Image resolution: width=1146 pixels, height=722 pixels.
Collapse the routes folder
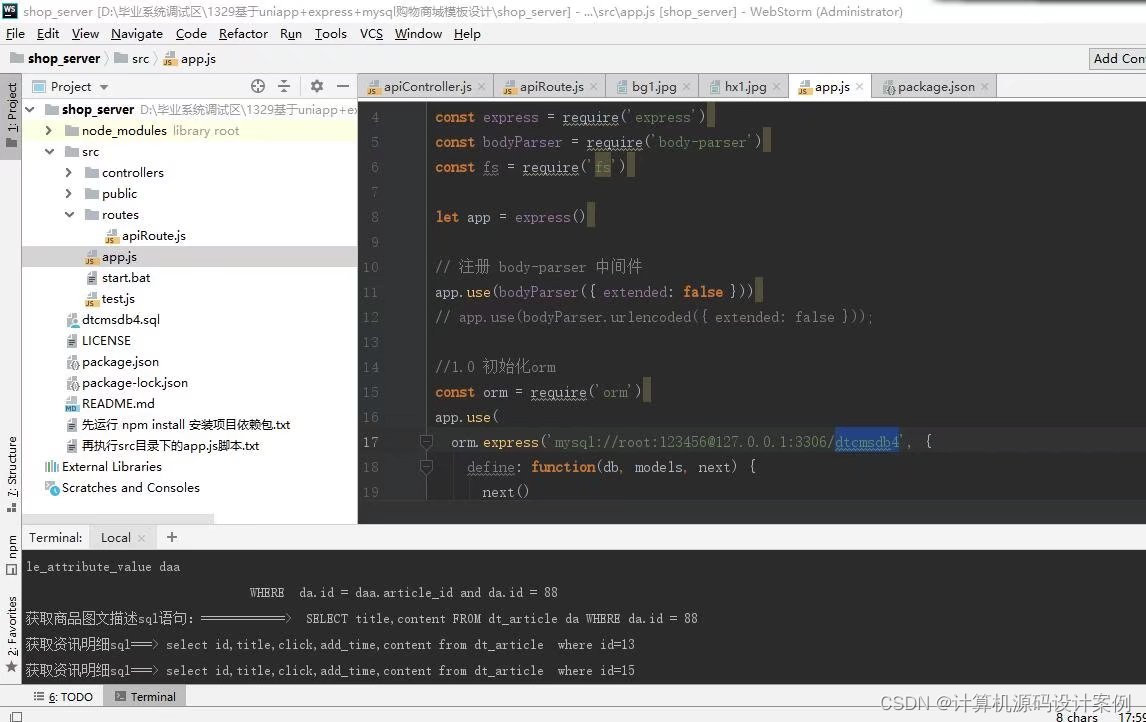pyautogui.click(x=69, y=215)
